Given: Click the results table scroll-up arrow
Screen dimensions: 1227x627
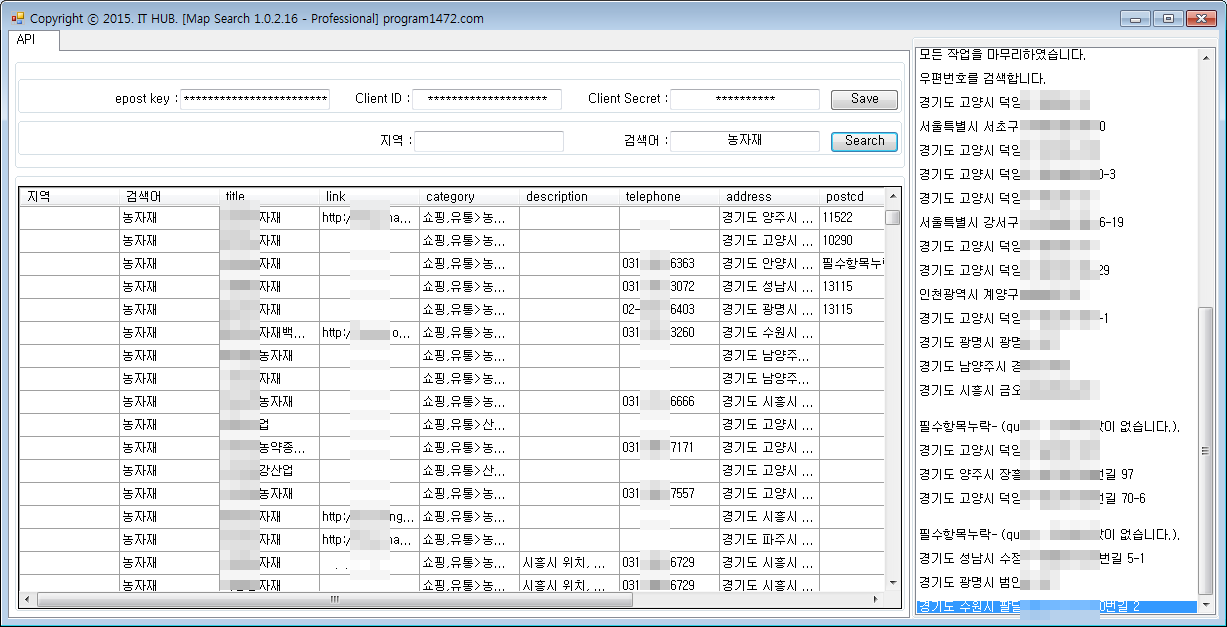Looking at the screenshot, I should pos(892,197).
